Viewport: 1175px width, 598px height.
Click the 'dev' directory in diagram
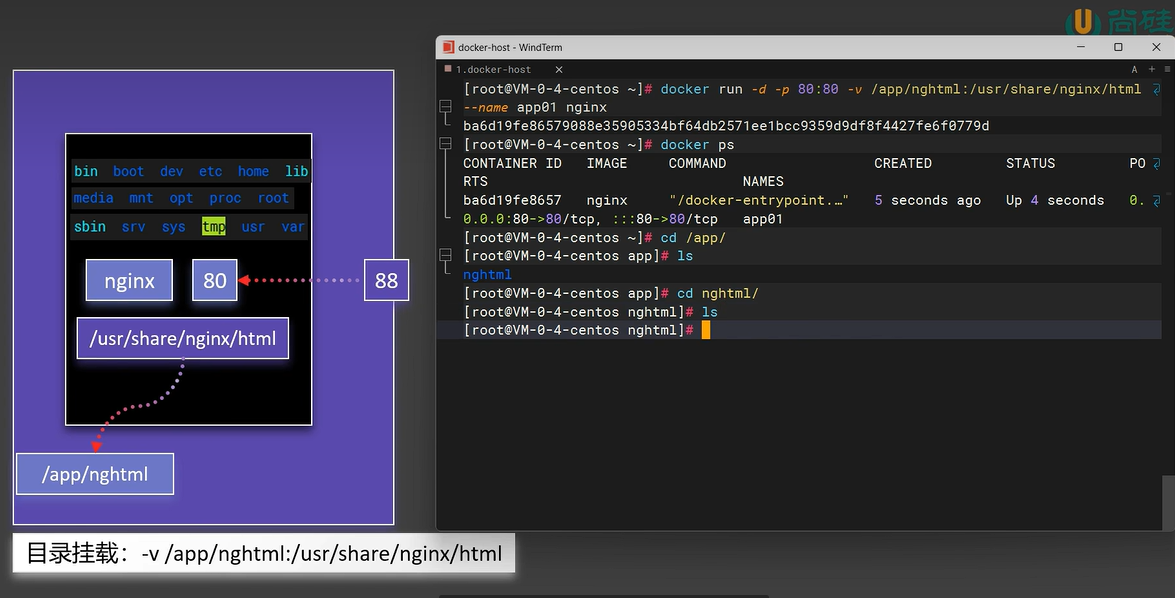click(x=172, y=171)
